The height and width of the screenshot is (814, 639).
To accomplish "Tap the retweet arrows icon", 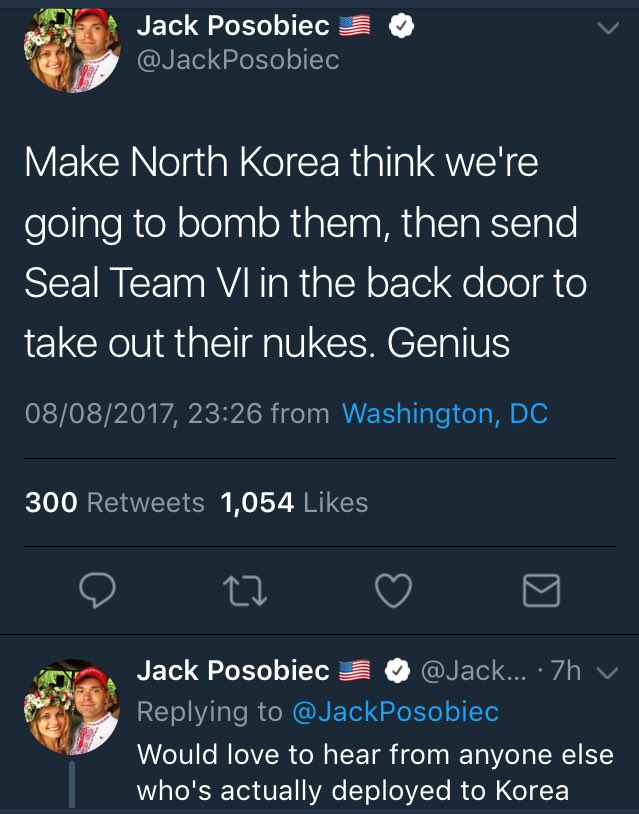I will [x=245, y=592].
